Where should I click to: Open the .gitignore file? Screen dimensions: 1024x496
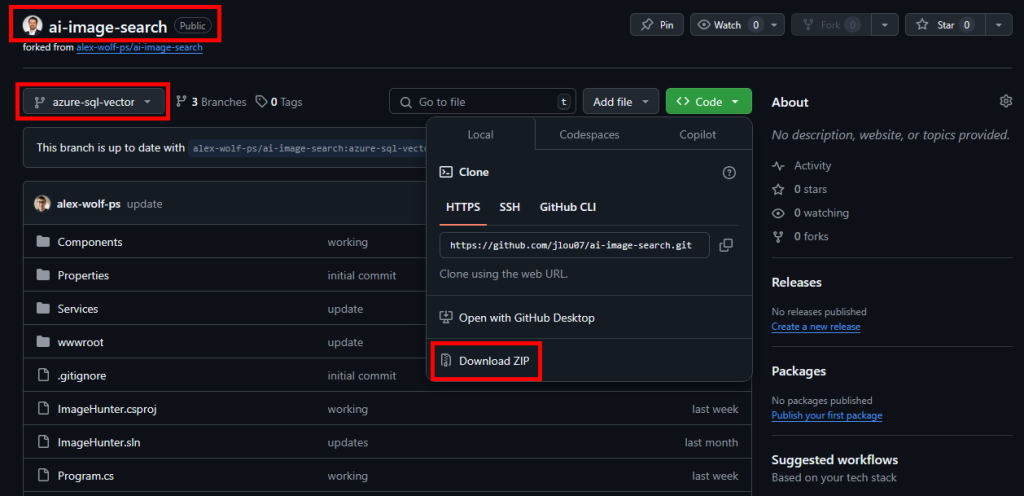click(82, 375)
